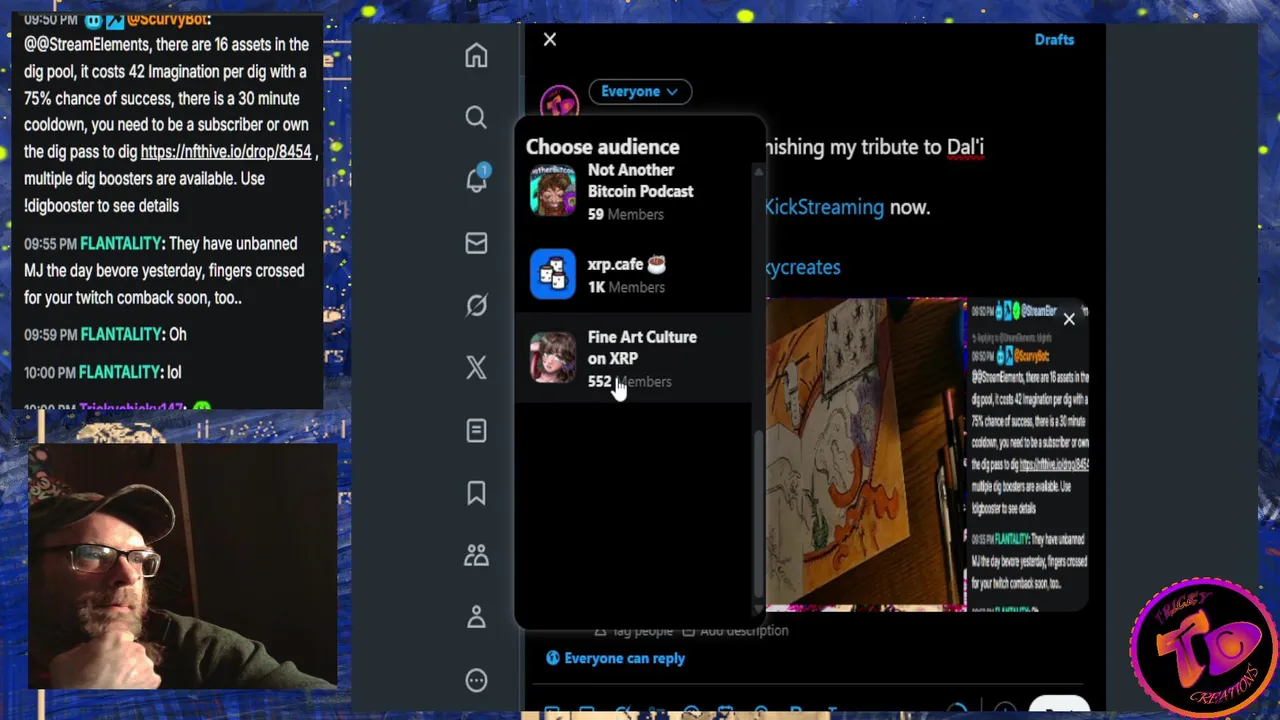Click the '59 Members' count text
The image size is (1280, 720).
pyautogui.click(x=625, y=214)
